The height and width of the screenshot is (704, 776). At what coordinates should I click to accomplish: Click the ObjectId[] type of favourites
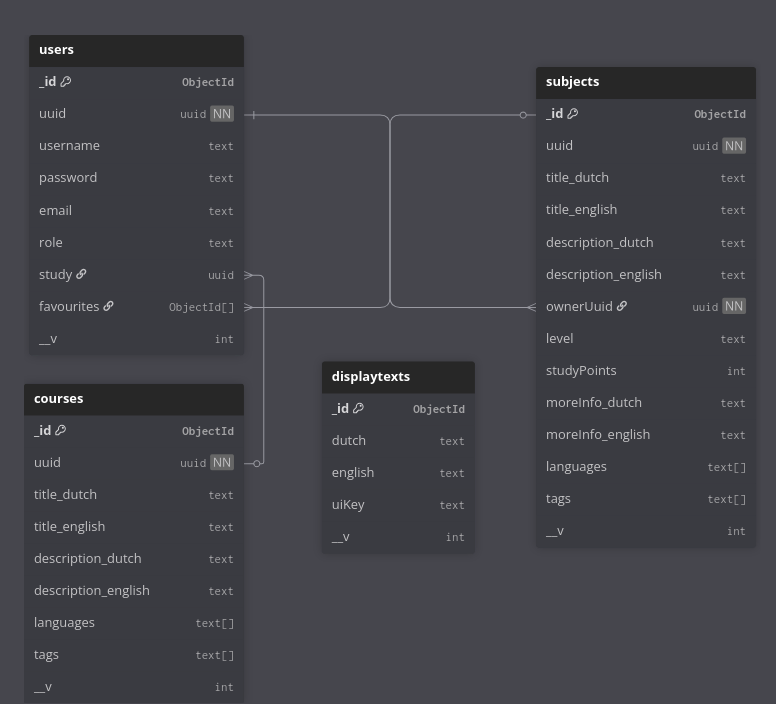point(201,308)
